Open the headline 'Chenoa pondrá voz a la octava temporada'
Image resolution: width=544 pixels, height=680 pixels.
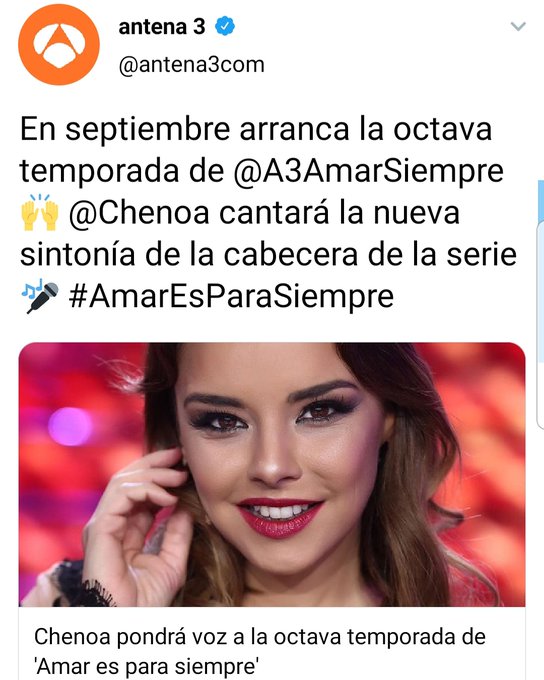(x=260, y=637)
